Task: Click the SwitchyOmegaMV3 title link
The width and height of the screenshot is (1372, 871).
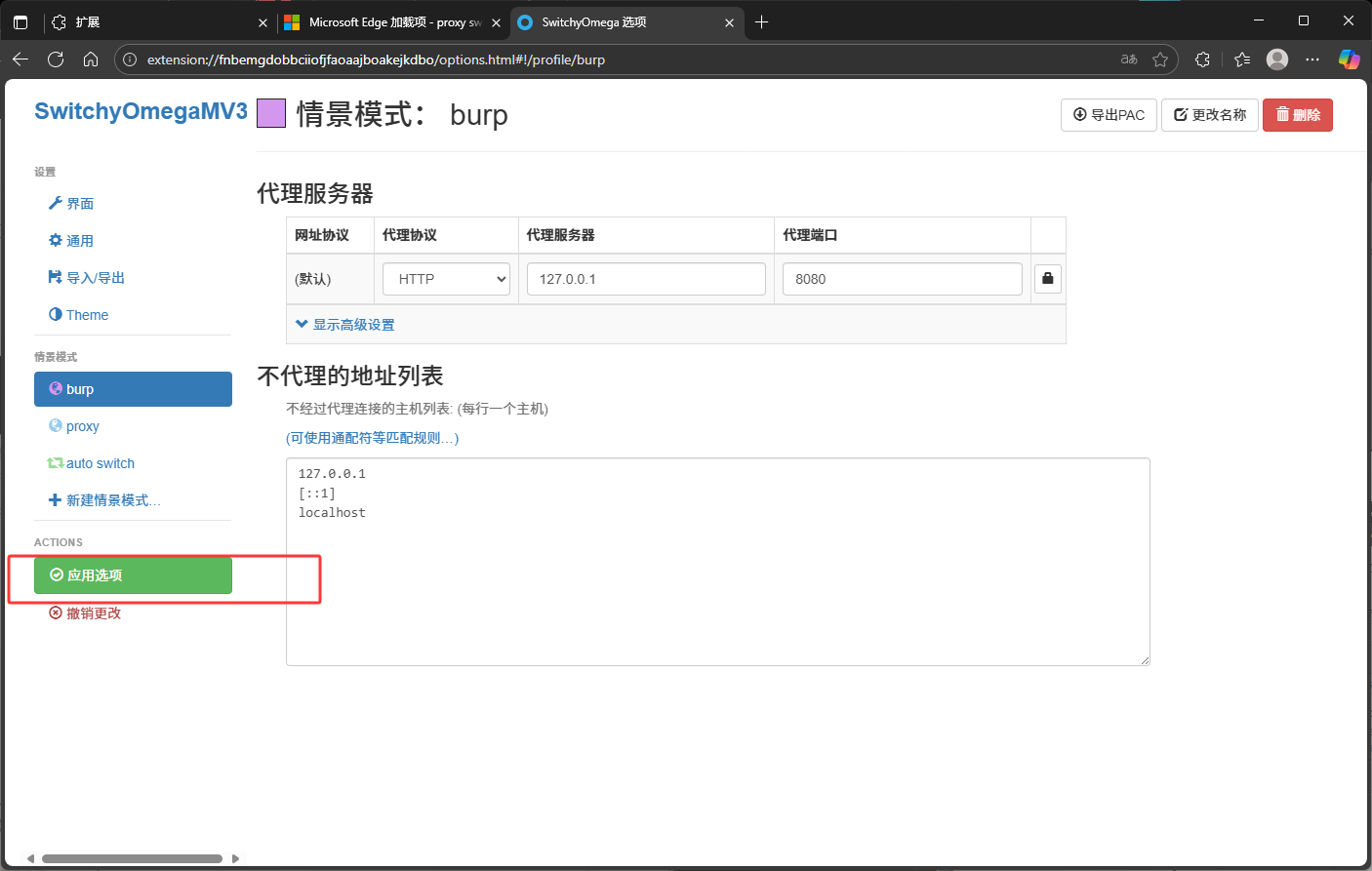Action: (x=141, y=111)
